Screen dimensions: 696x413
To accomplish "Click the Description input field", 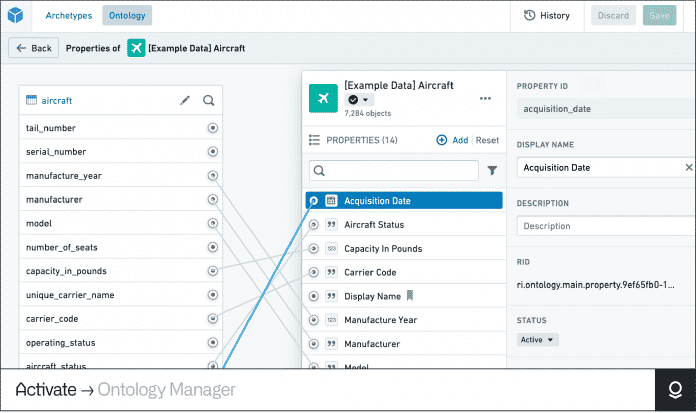I will (605, 226).
